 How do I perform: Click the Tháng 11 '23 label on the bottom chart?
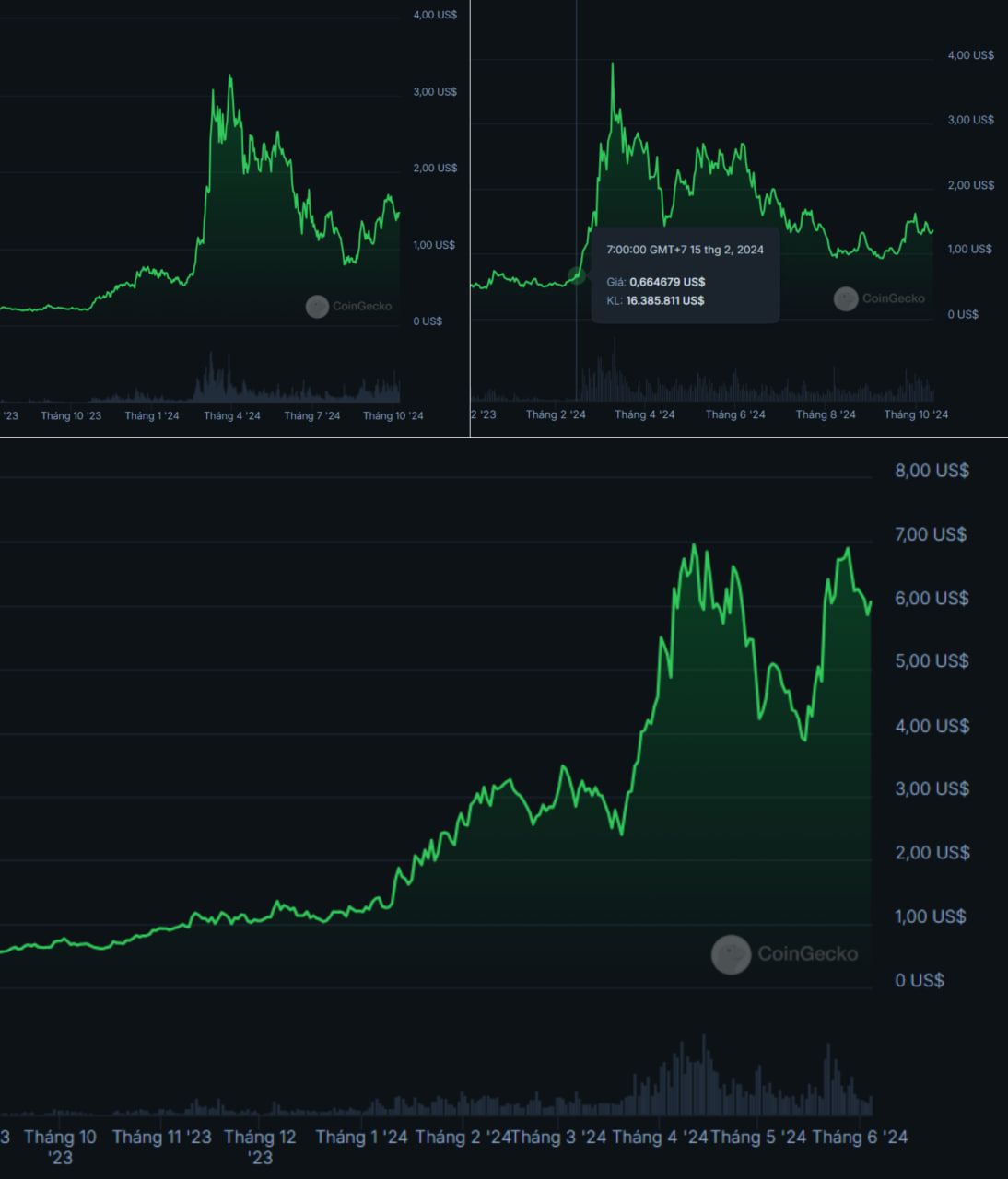click(161, 1138)
